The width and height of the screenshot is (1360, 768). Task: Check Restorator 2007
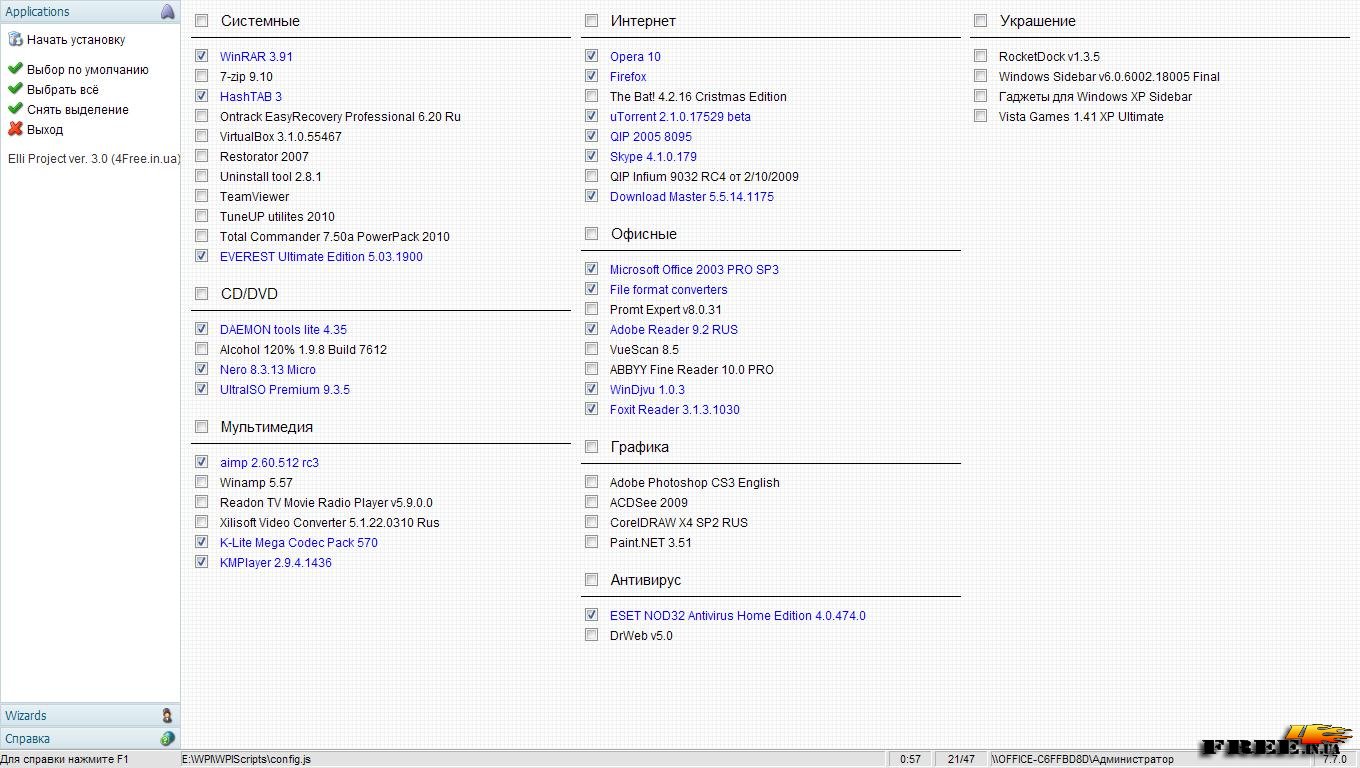(202, 156)
